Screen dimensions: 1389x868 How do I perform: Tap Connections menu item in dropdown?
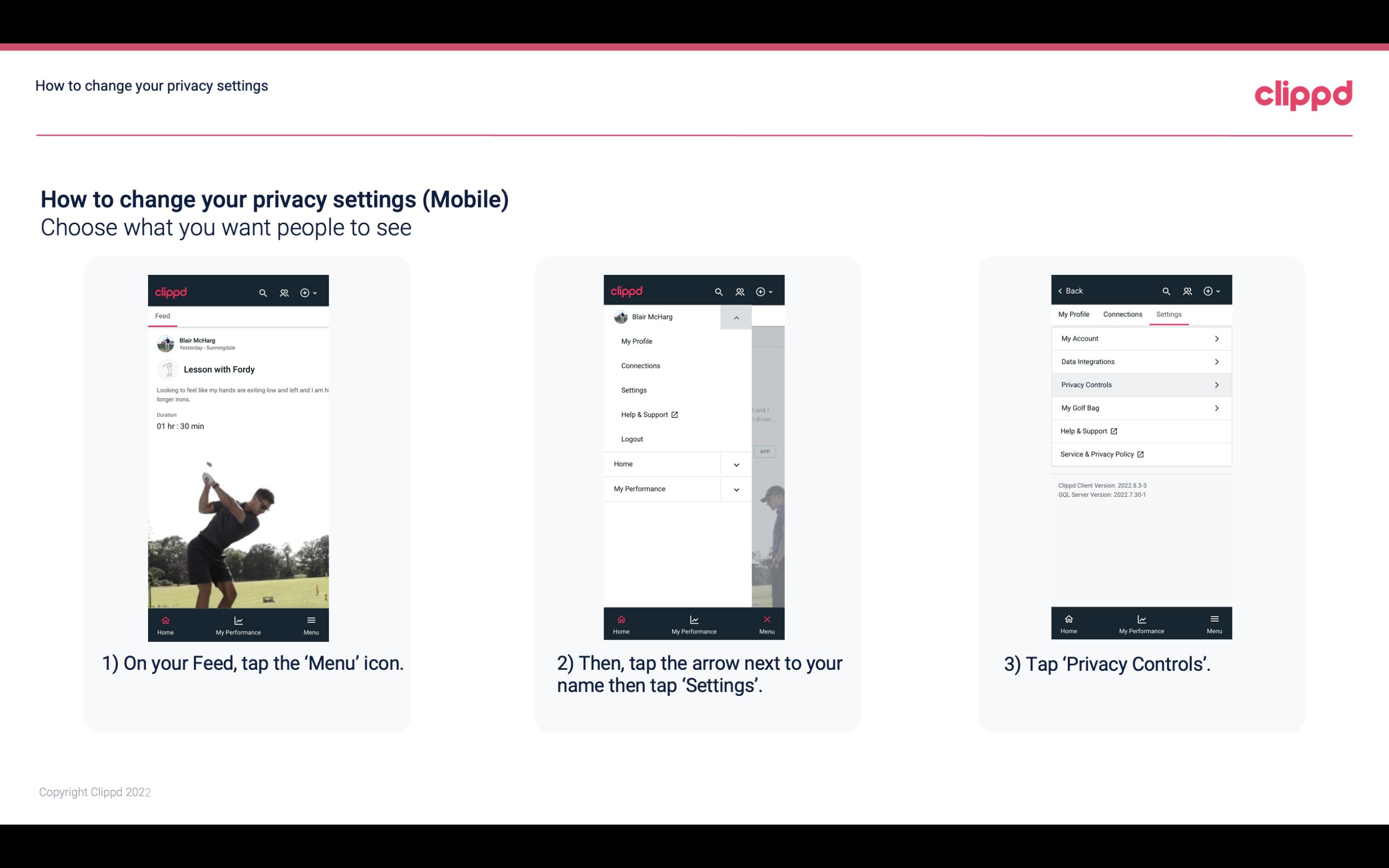[x=641, y=365]
